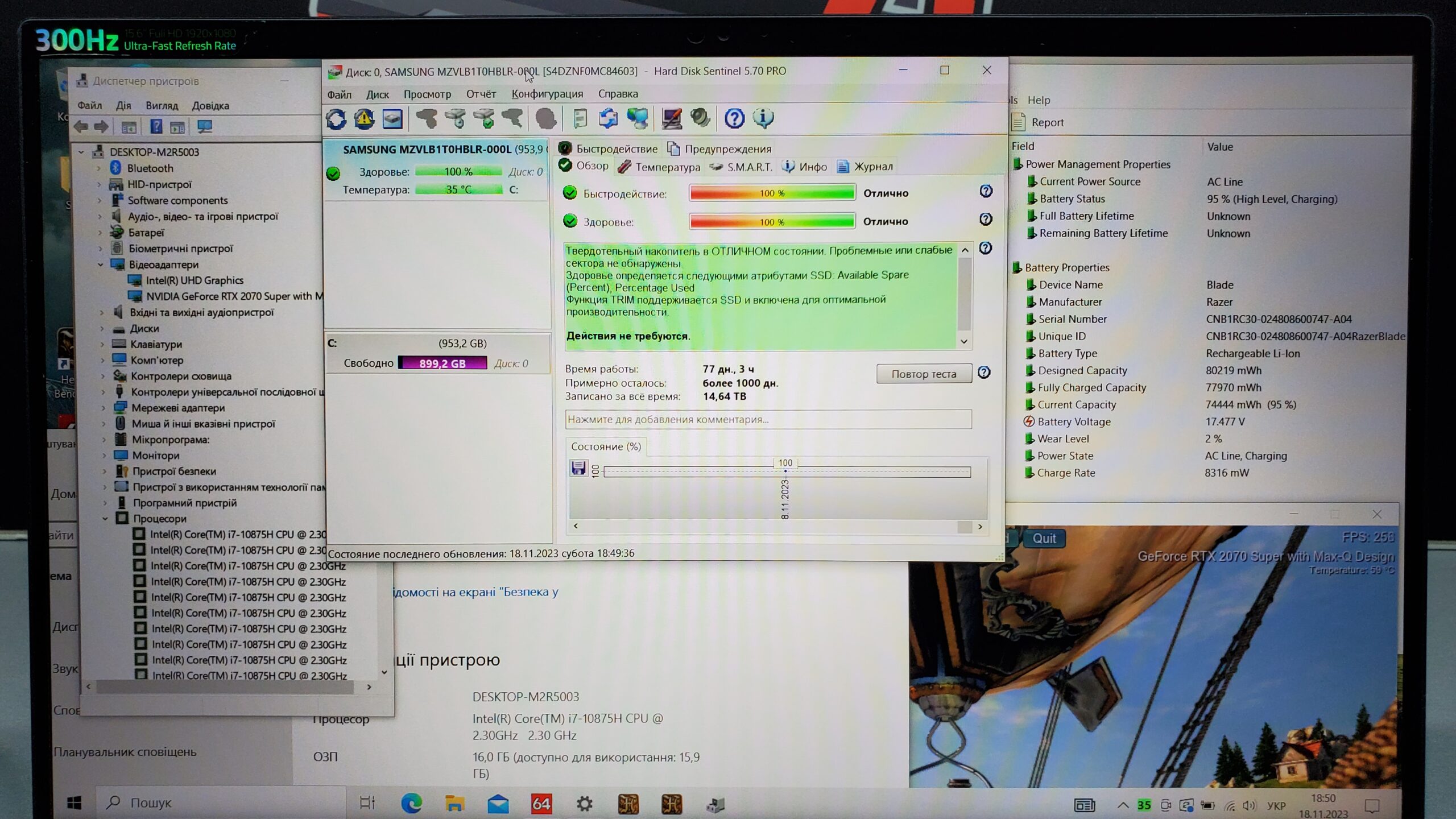The height and width of the screenshot is (819, 1456).
Task: Click the info speech bubble toolbar icon
Action: (763, 118)
